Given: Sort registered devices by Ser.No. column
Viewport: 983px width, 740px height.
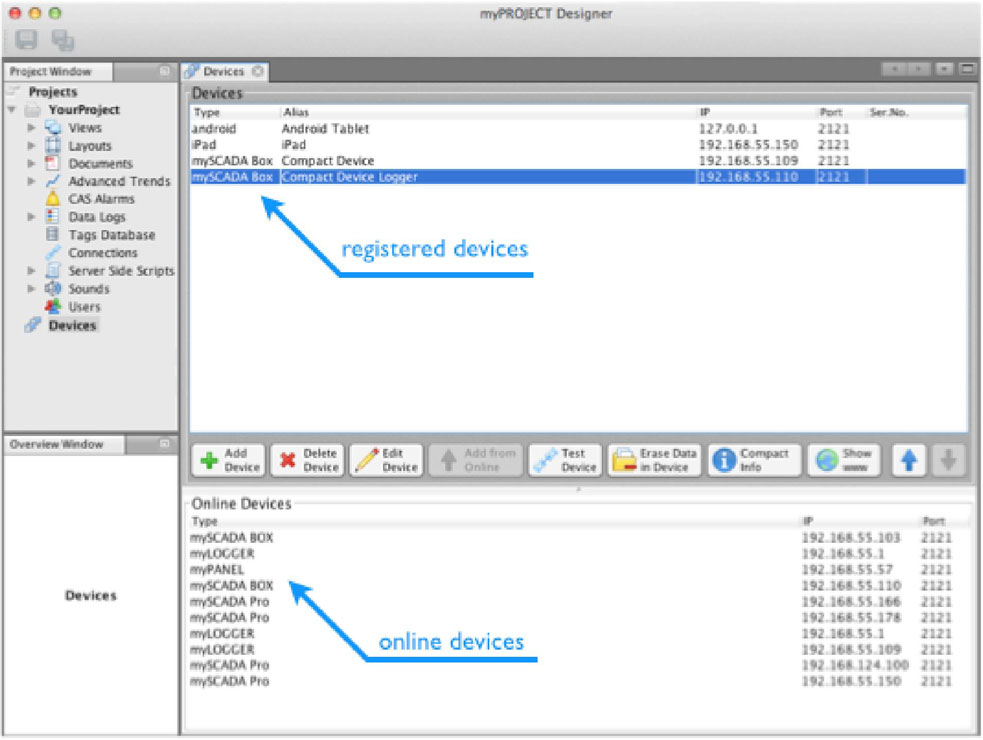Looking at the screenshot, I should [915, 112].
